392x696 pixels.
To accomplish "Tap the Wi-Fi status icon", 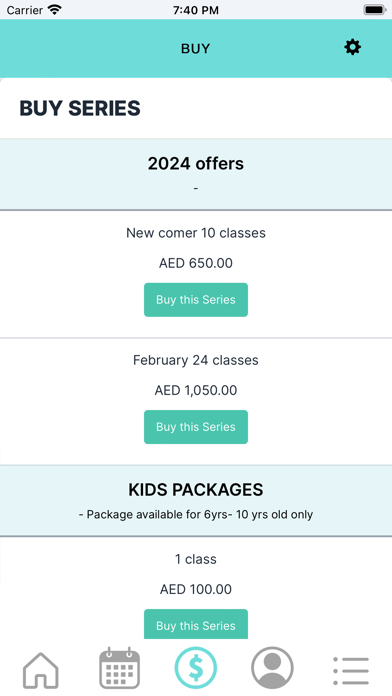I will (55, 10).
